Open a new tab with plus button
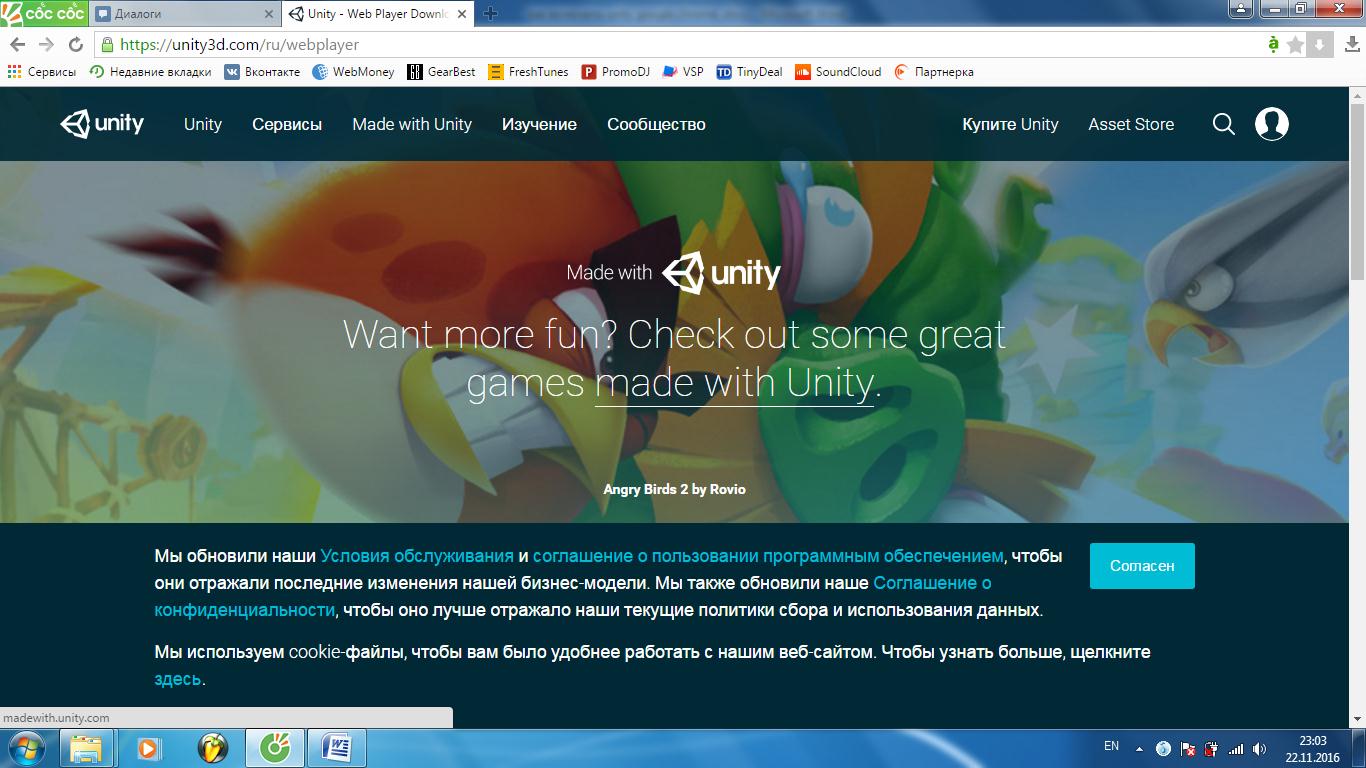 490,14
